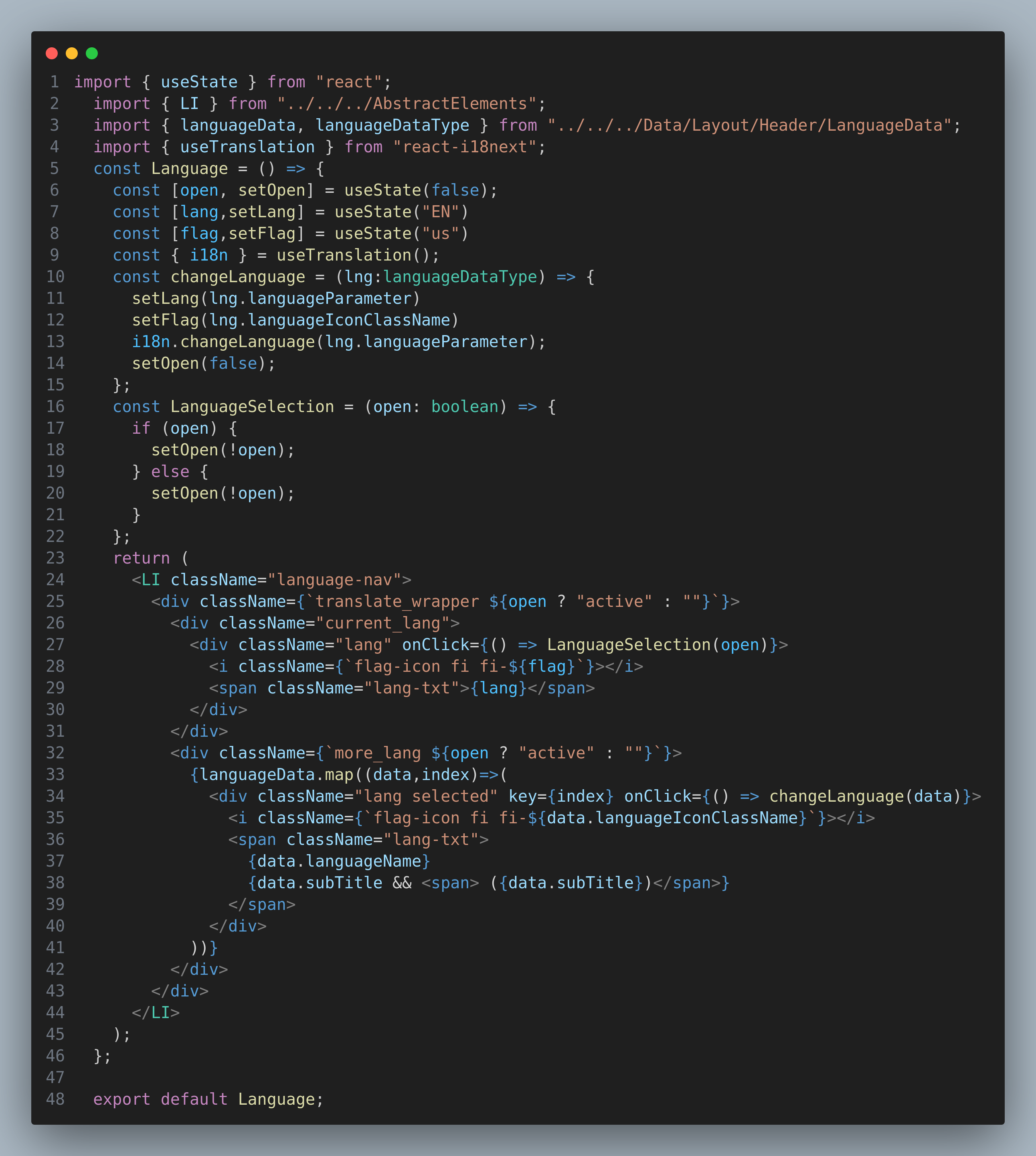
Task: Click the "export" keyword on last line
Action: 122,1099
